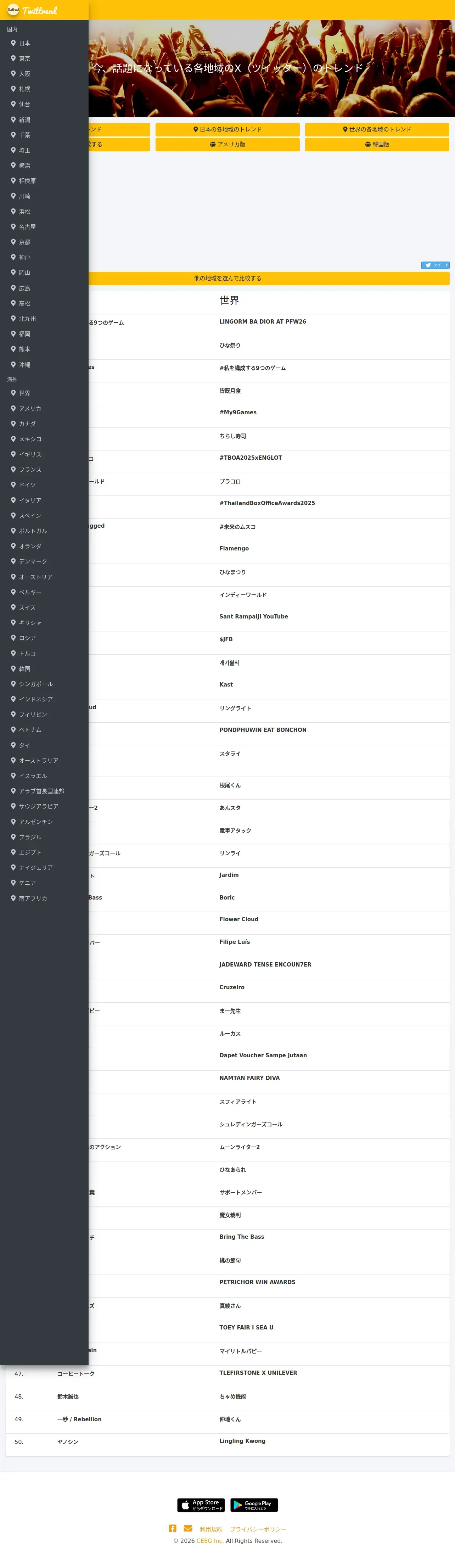Open trend LINGORM BA DIOR AT PFW26
The image size is (455, 1568).
click(x=263, y=321)
